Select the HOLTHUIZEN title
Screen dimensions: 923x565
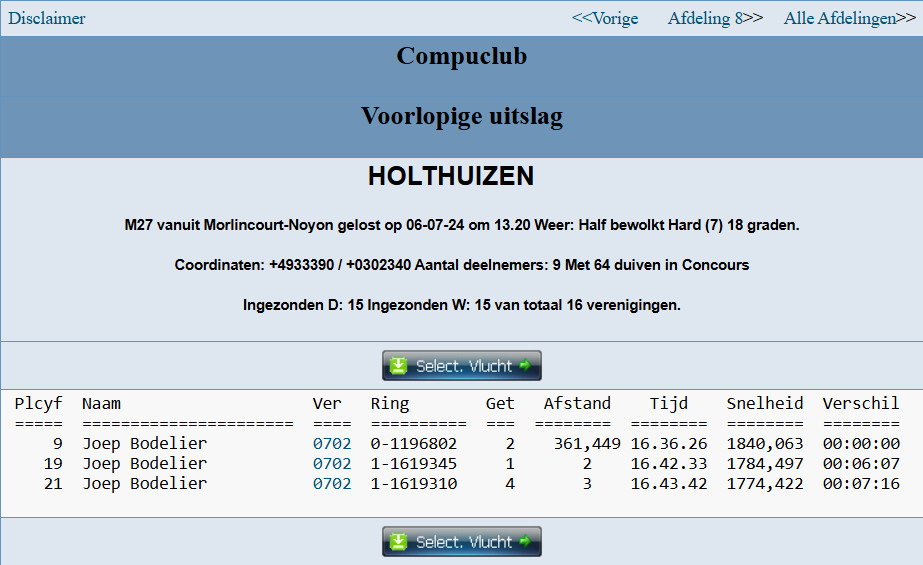(451, 176)
